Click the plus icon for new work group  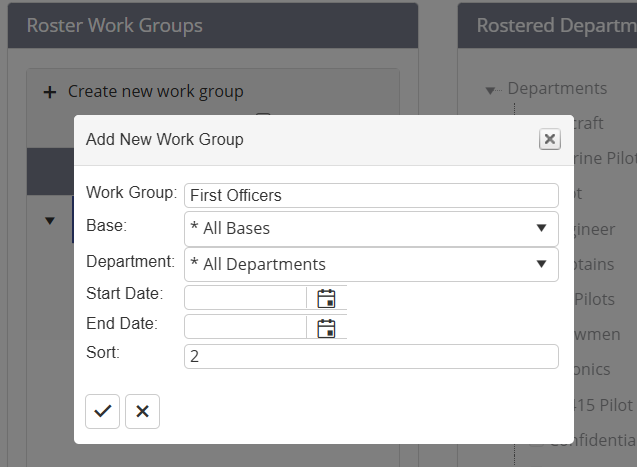click(50, 92)
